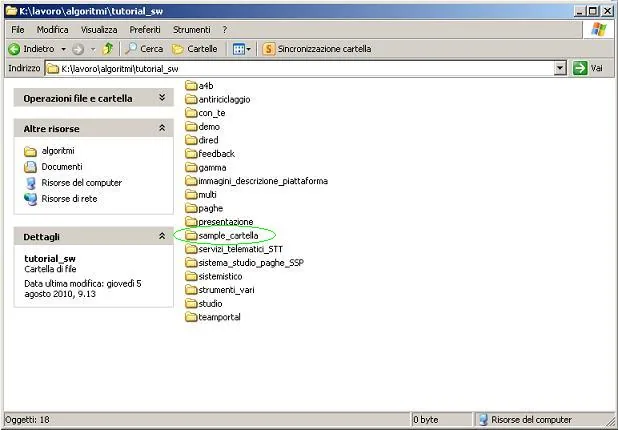618x430 pixels.
Task: Select the sistema_studio_paghe_SSP folder icon
Action: point(191,262)
